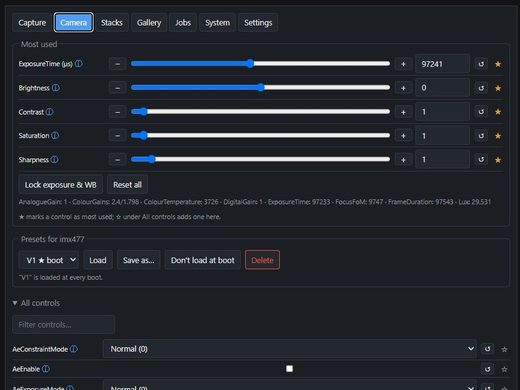Click the ExposureTime slider track
This screenshot has width=520, height=390.
click(260, 64)
